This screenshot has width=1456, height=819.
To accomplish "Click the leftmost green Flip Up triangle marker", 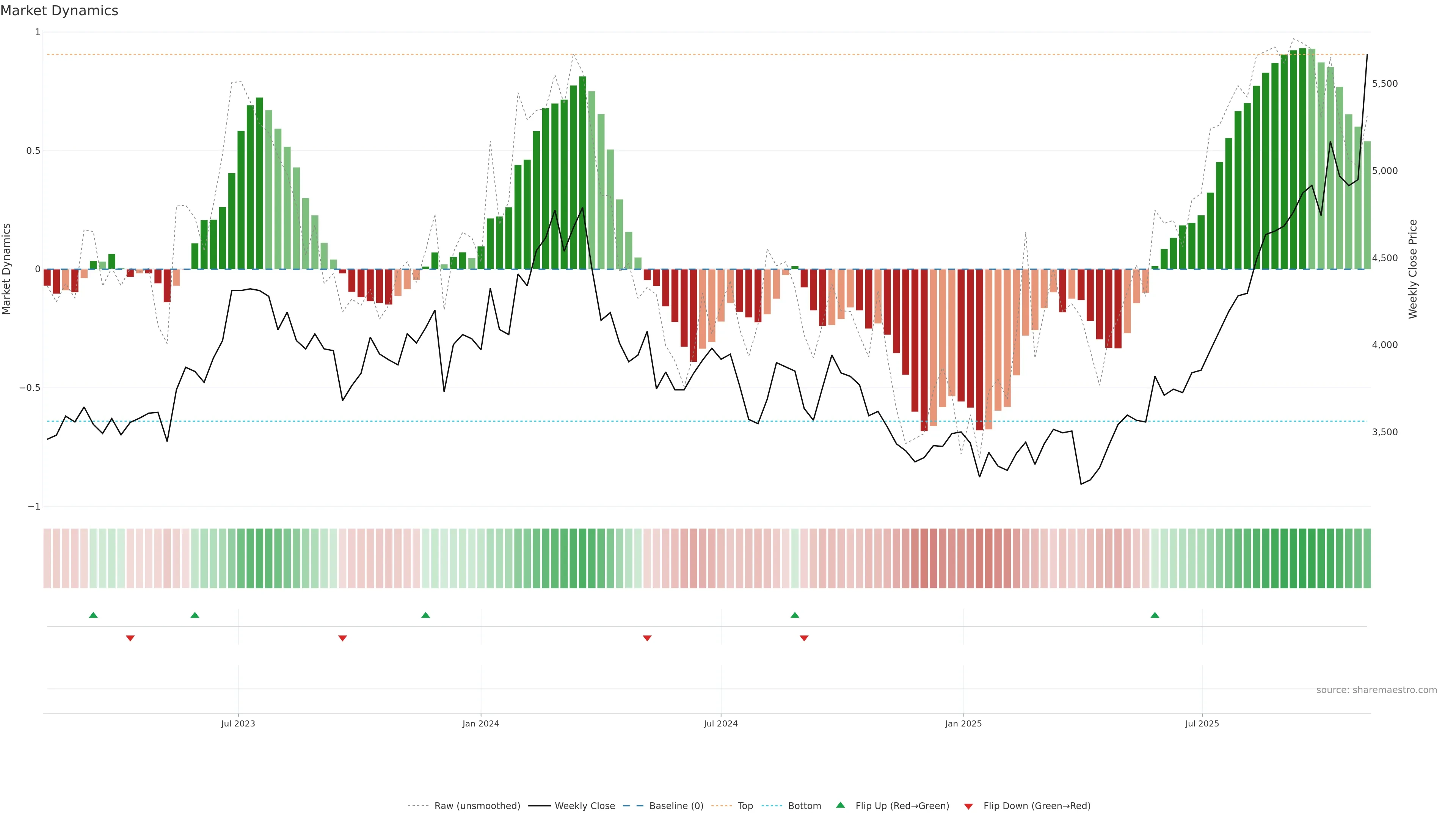I will pyautogui.click(x=93, y=615).
